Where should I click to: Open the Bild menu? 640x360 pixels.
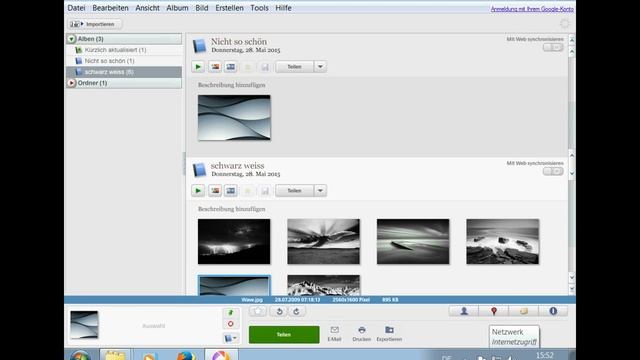pos(202,8)
